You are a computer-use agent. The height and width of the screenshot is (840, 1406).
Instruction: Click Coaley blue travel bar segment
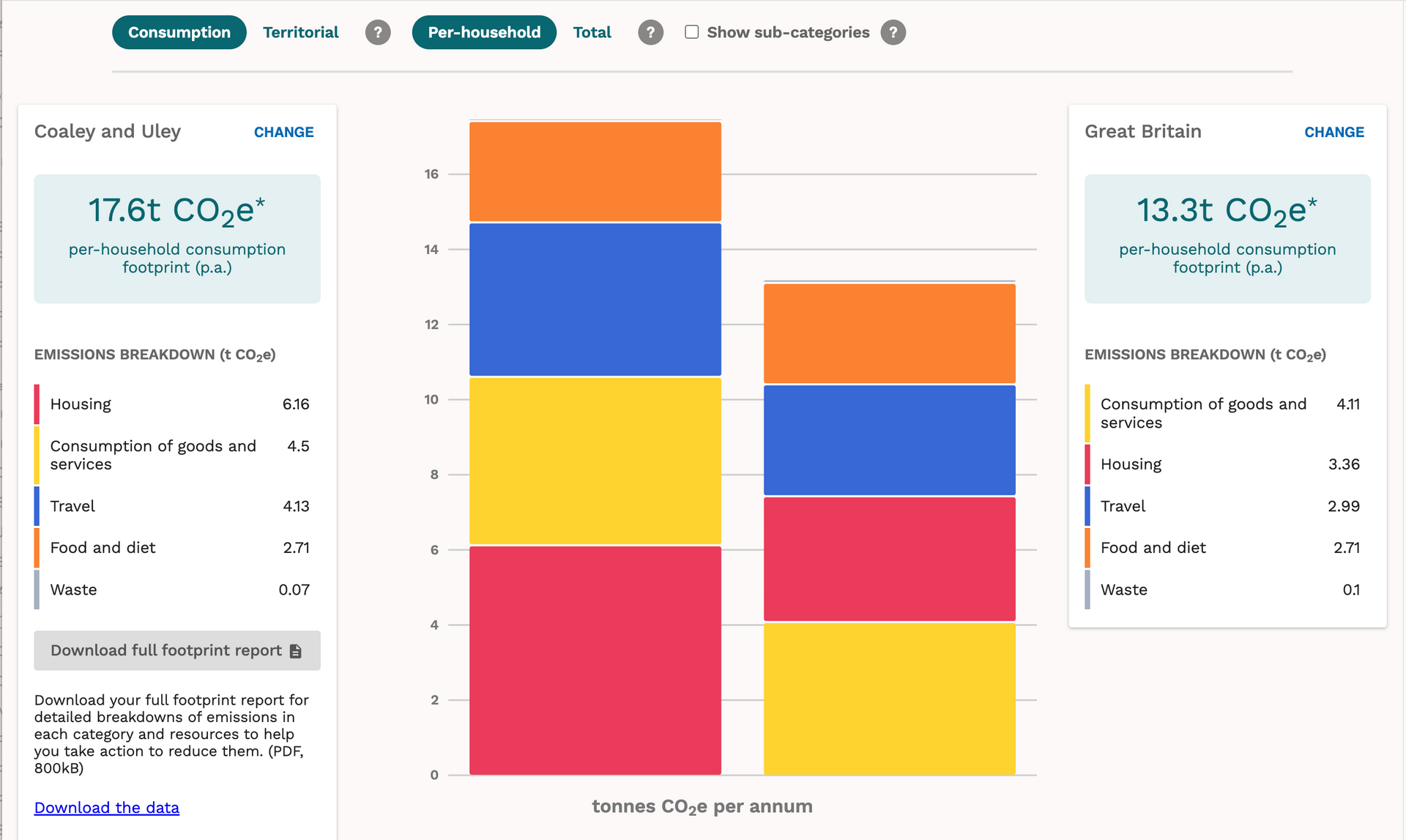coord(595,300)
